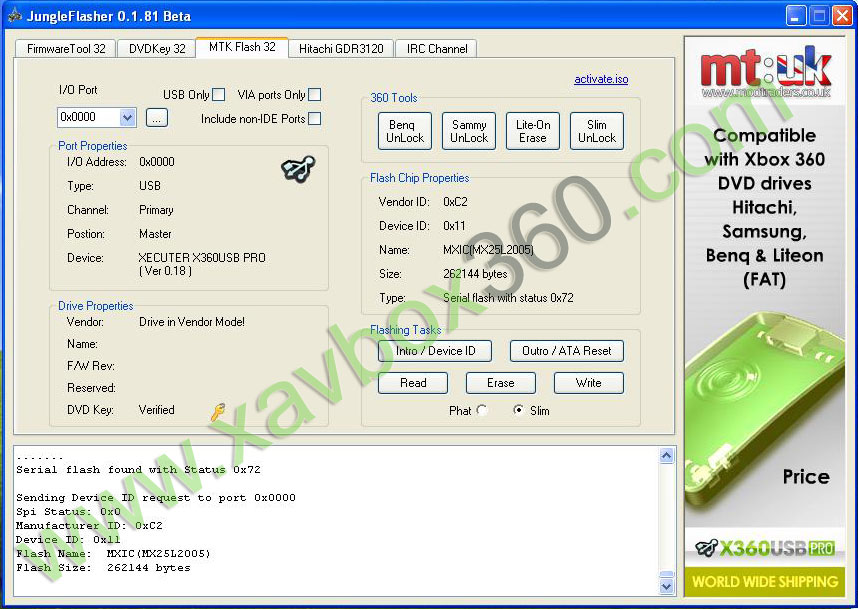The height and width of the screenshot is (609, 858).
Task: Click the Sammy UnLock button
Action: coord(469,131)
